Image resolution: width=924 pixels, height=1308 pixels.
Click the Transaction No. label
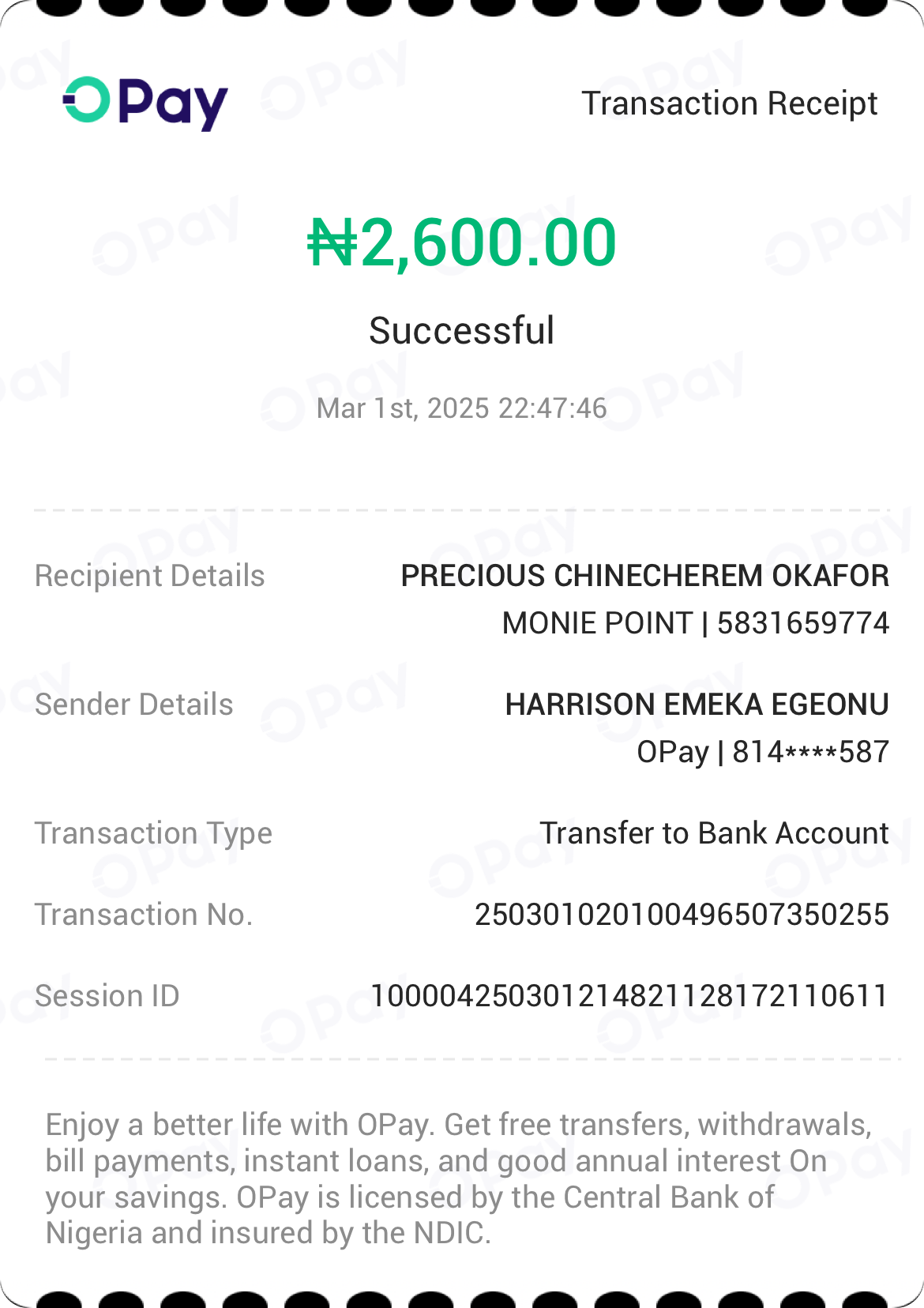click(144, 915)
